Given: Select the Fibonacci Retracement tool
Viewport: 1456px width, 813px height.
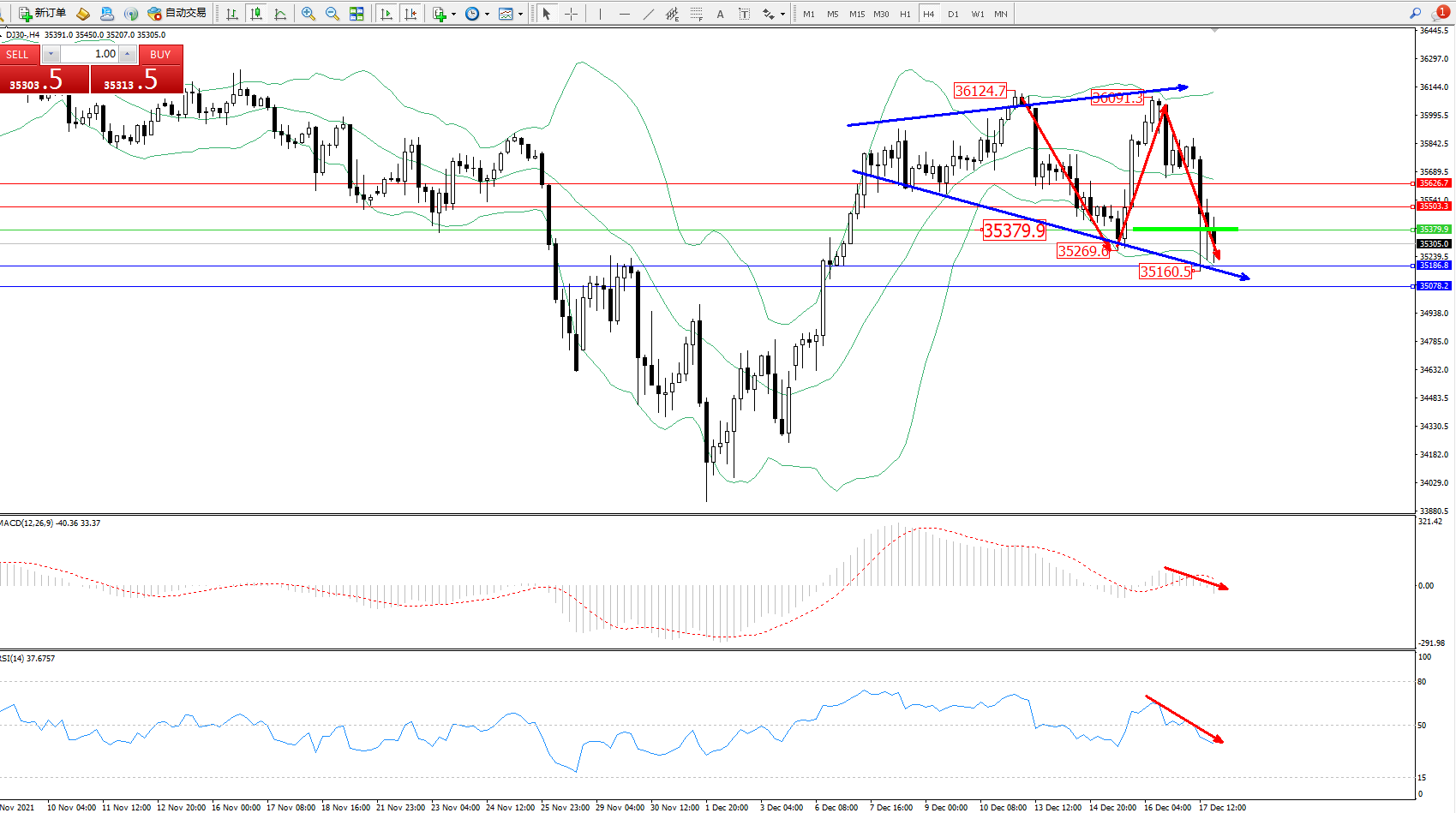Looking at the screenshot, I should pos(696,14).
